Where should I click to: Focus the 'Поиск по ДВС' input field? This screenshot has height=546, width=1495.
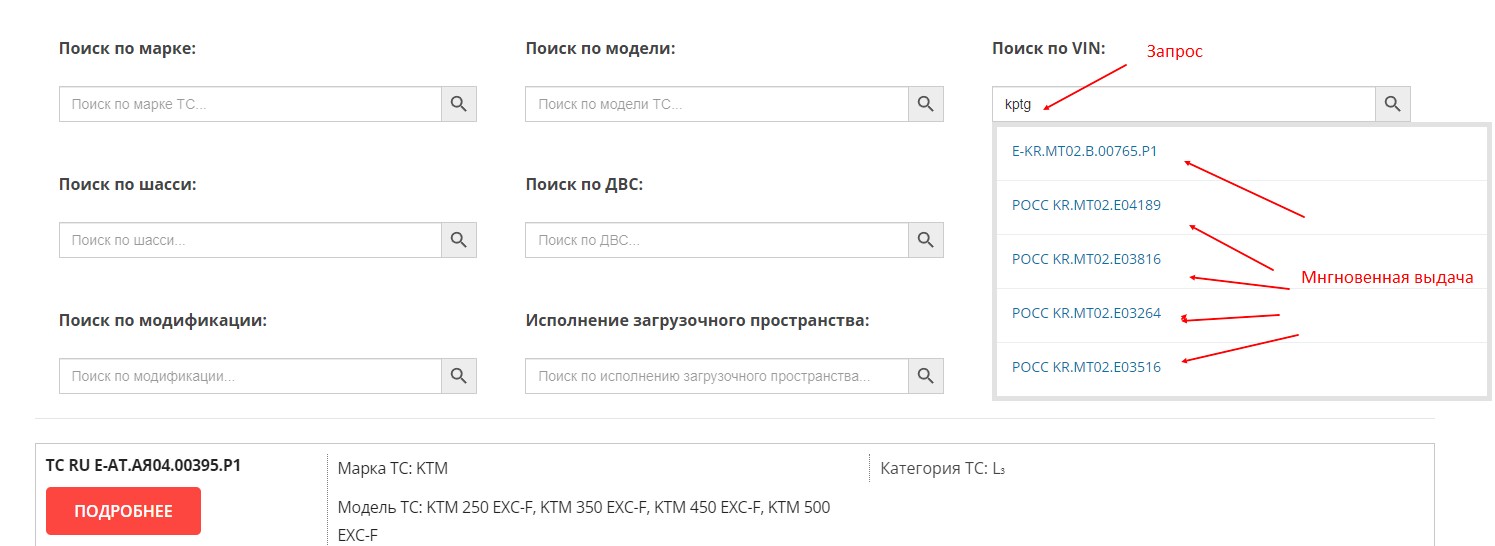point(716,240)
